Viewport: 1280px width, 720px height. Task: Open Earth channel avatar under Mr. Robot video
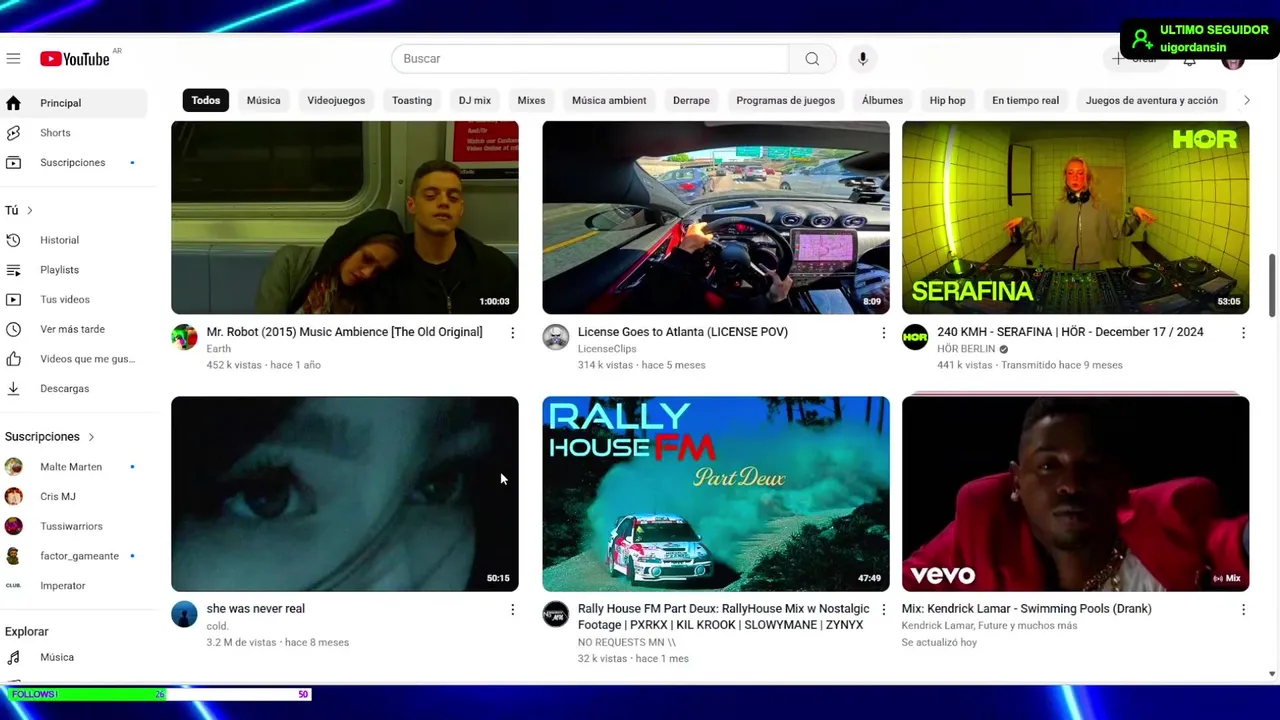(184, 337)
